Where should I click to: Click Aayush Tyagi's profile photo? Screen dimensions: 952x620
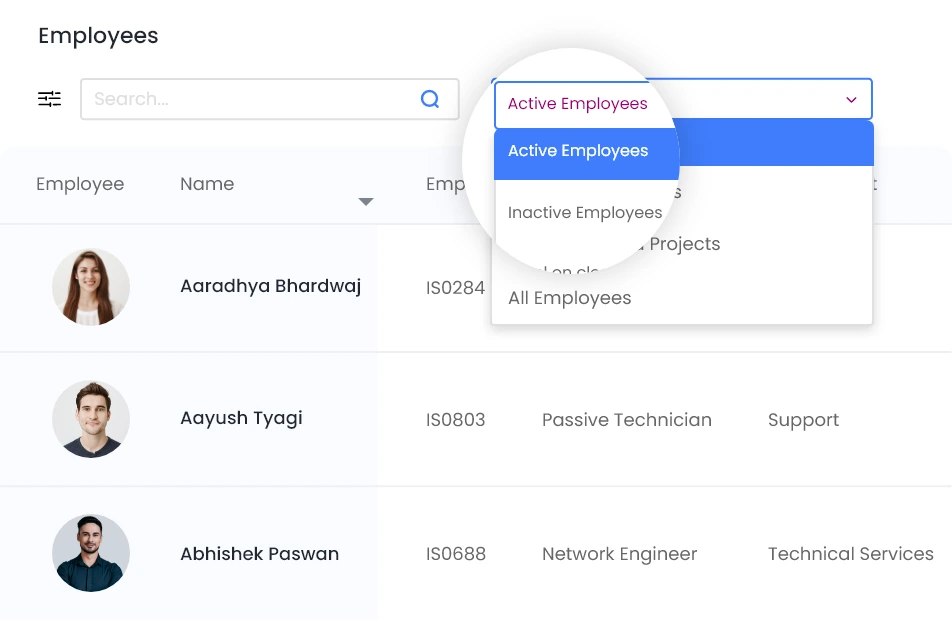pos(91,419)
